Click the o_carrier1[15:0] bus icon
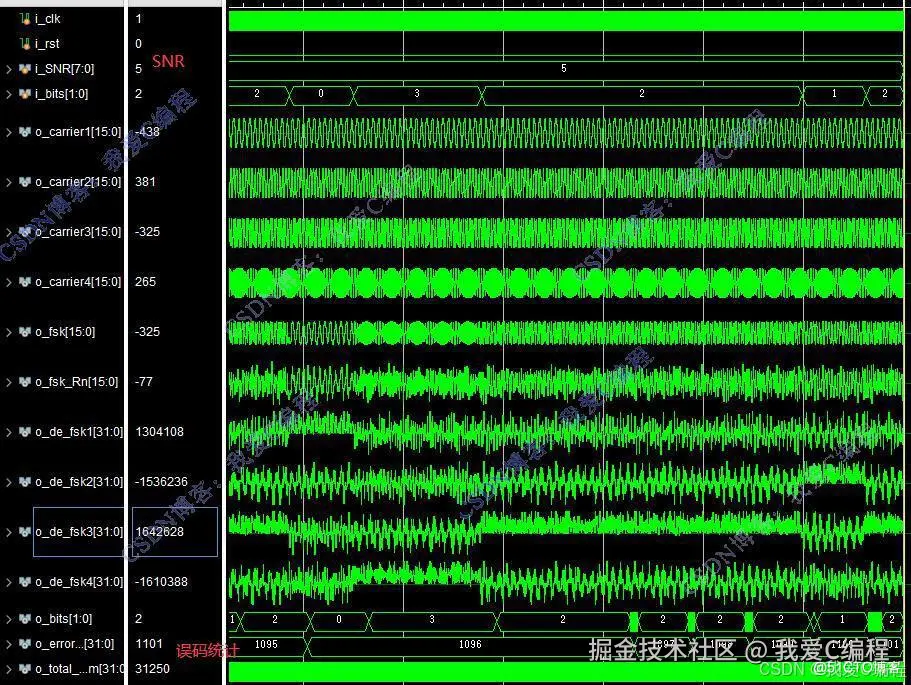 click(24, 132)
